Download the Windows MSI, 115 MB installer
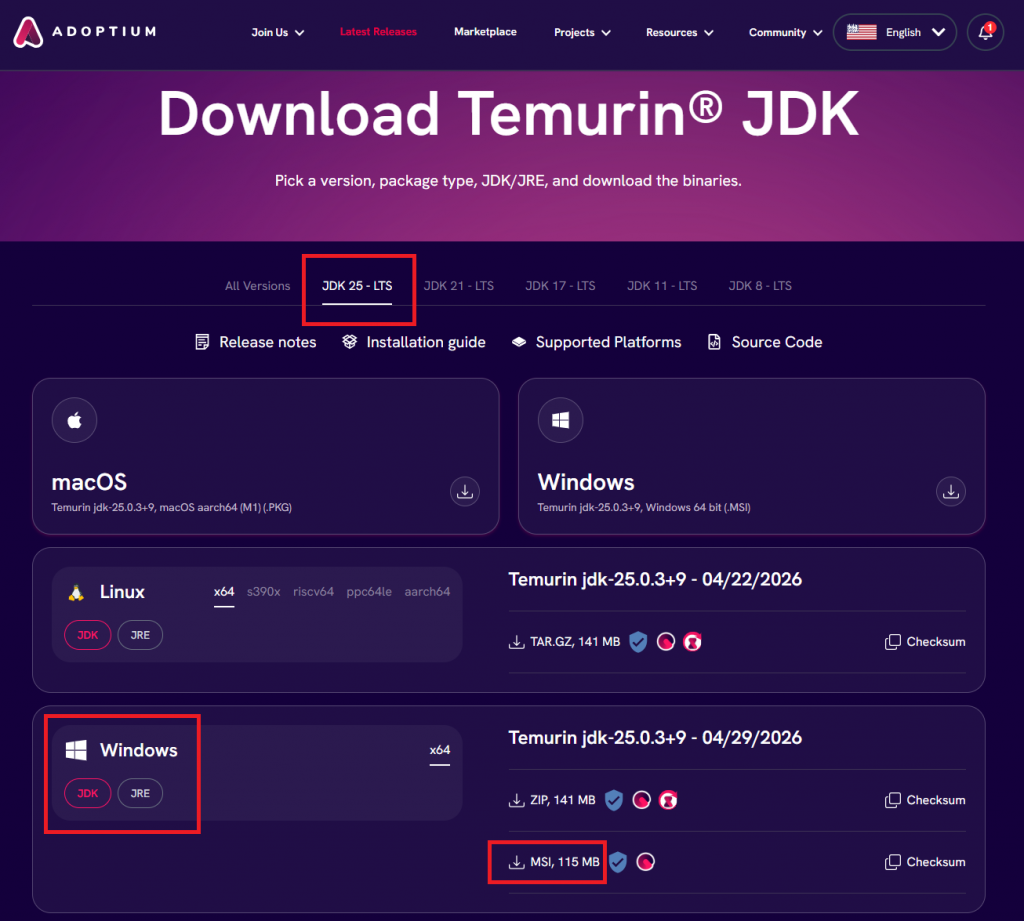 [554, 862]
